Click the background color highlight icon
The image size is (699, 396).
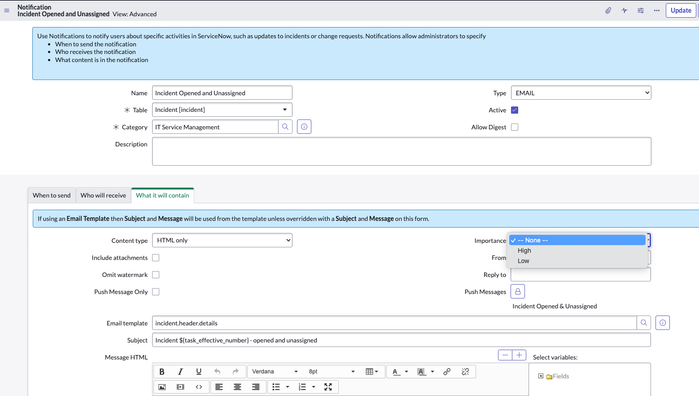coord(421,371)
